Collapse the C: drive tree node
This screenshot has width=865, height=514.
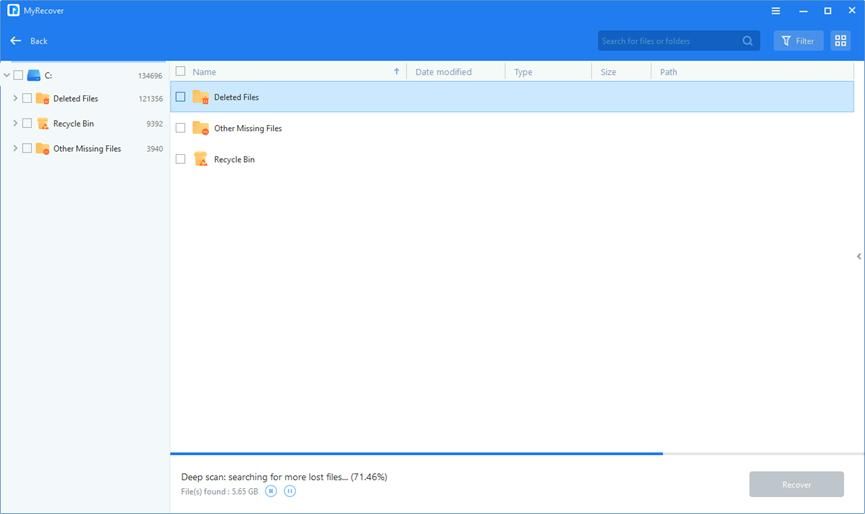(x=6, y=75)
